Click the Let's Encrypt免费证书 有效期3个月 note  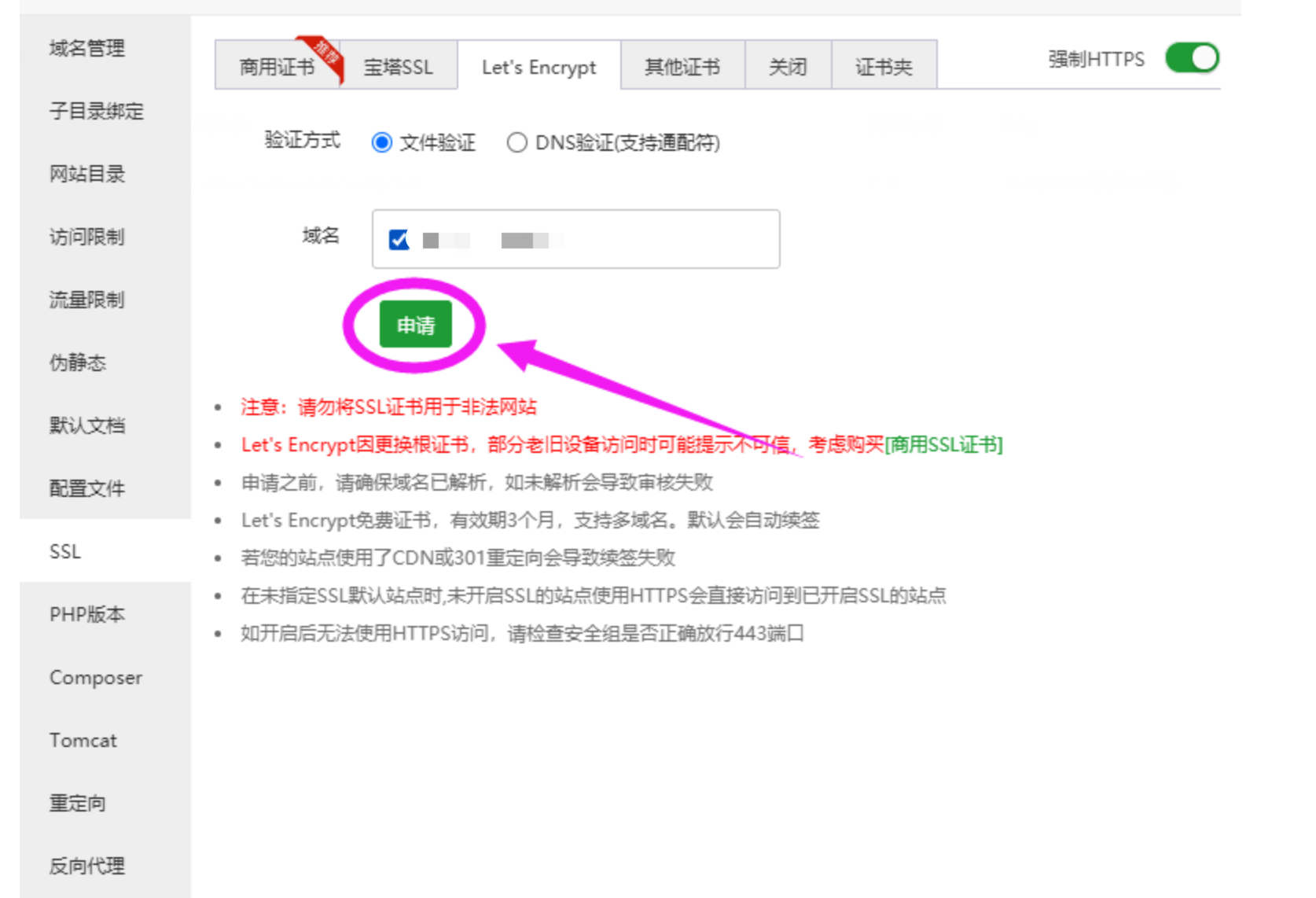(530, 520)
